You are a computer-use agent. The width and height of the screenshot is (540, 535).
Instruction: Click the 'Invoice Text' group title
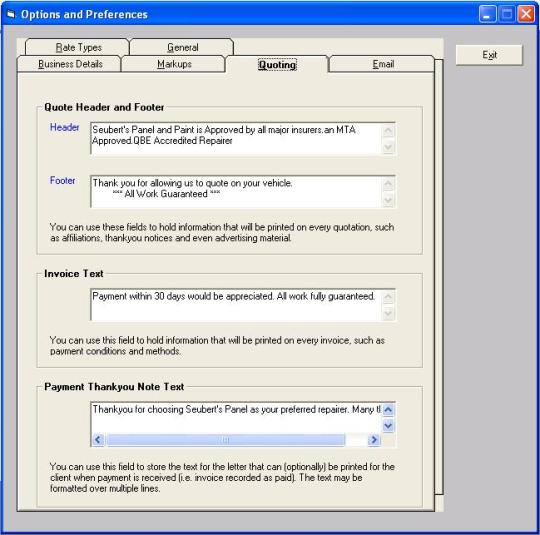coord(74,274)
